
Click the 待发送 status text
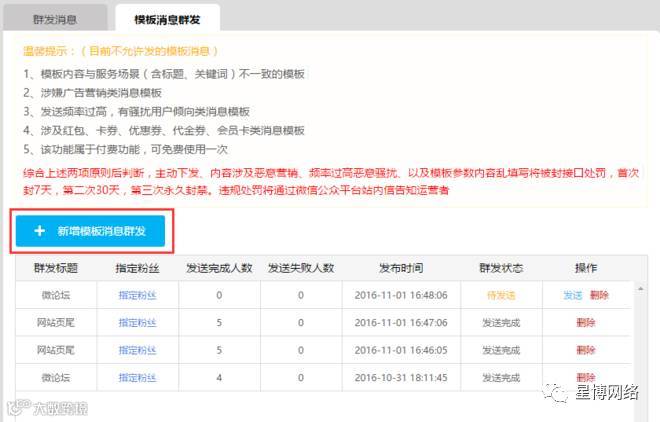pos(501,295)
